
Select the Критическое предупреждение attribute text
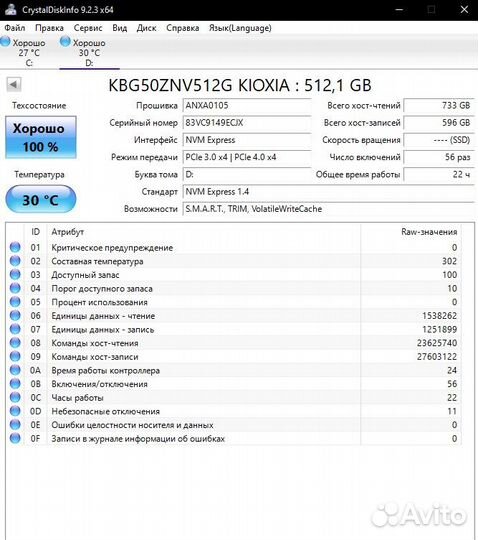pyautogui.click(x=112, y=248)
